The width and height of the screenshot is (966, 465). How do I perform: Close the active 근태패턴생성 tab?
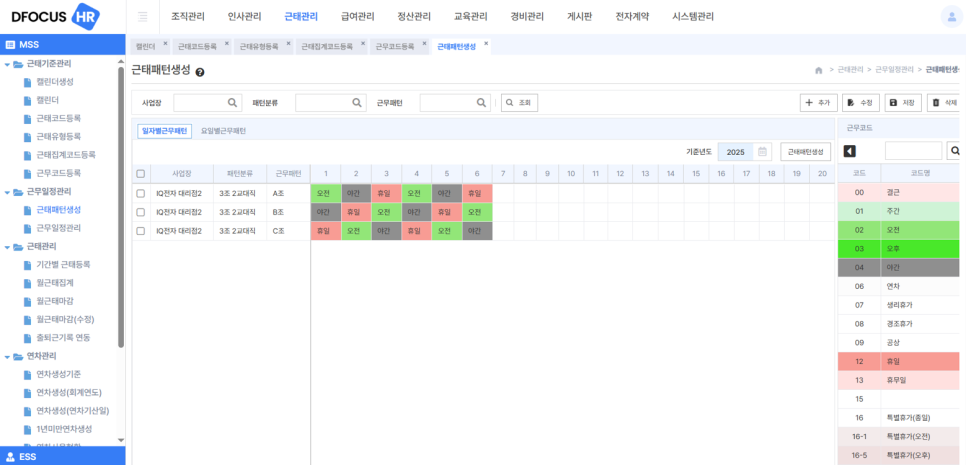[486, 43]
